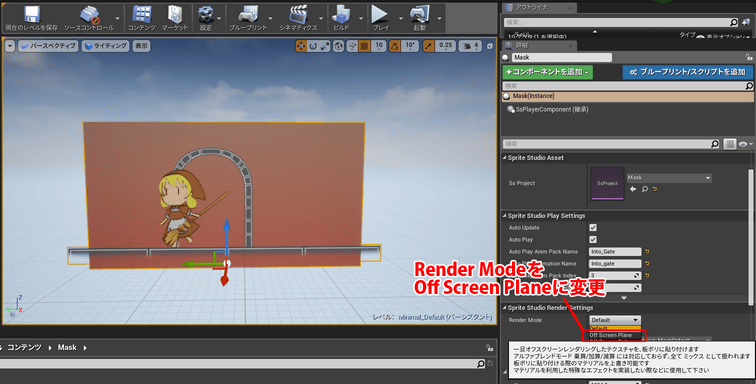Click コンポーネントを追加 green button
The image size is (756, 384).
548,72
